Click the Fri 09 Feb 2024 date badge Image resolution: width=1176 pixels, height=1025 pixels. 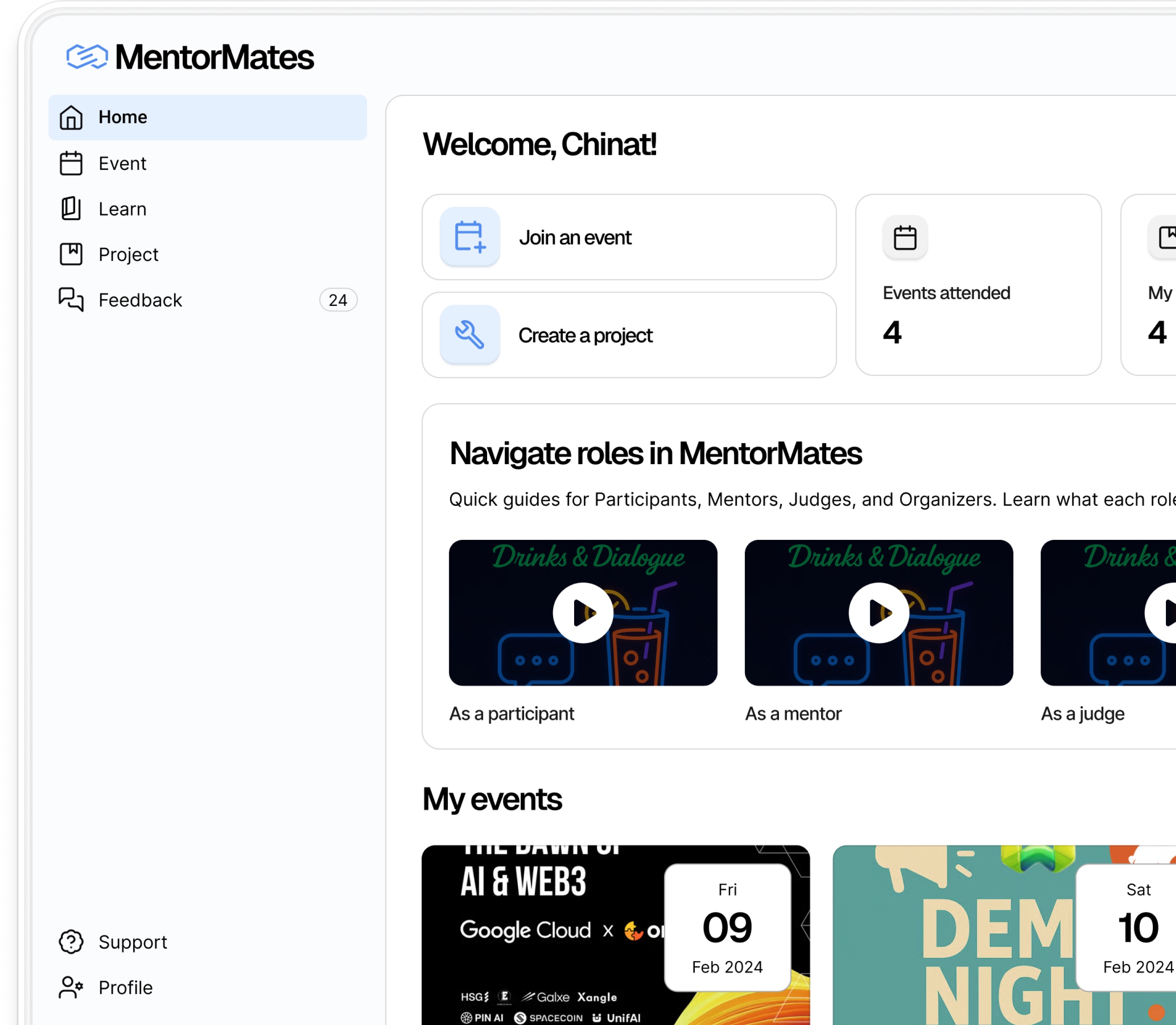click(728, 928)
